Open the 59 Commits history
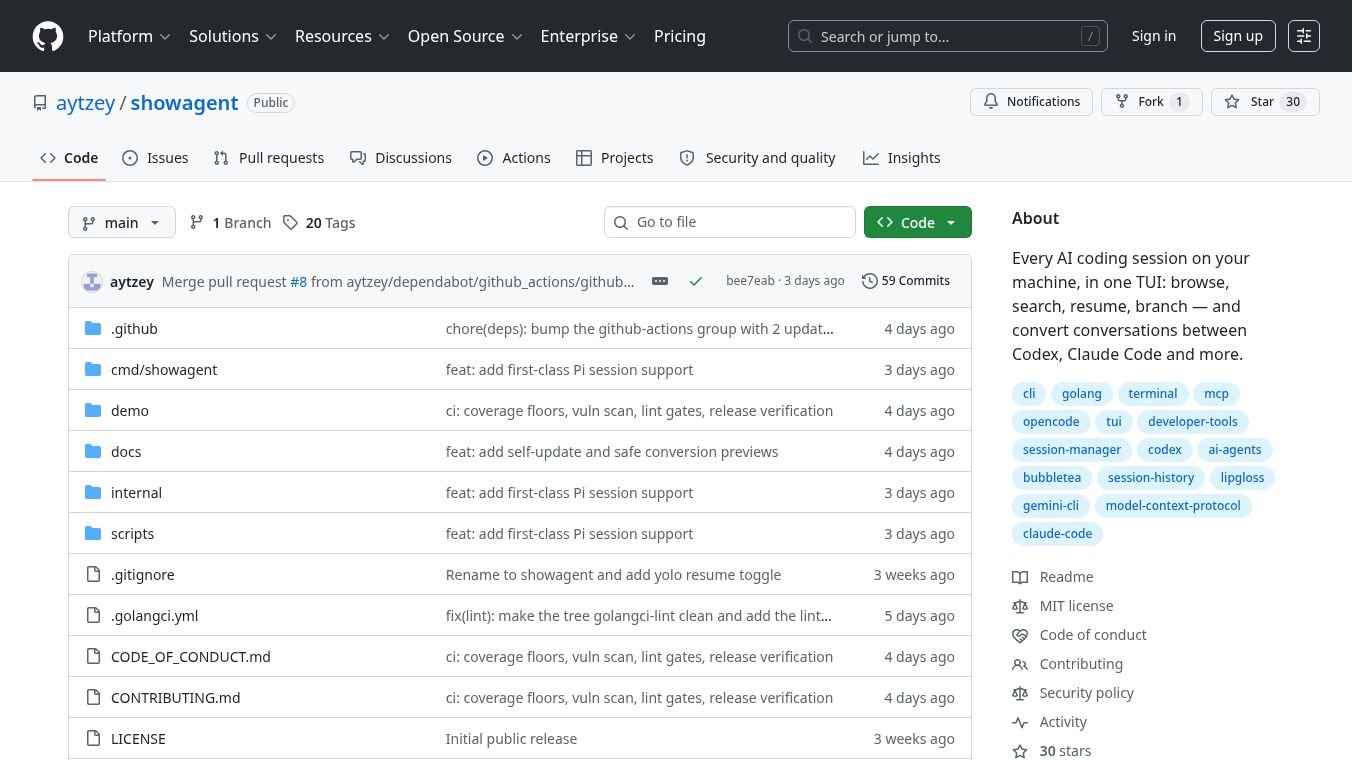The height and width of the screenshot is (760, 1352). pyautogui.click(x=906, y=281)
